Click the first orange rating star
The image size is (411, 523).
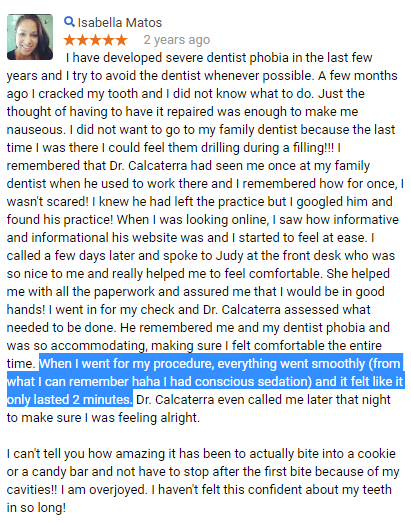pyautogui.click(x=70, y=40)
